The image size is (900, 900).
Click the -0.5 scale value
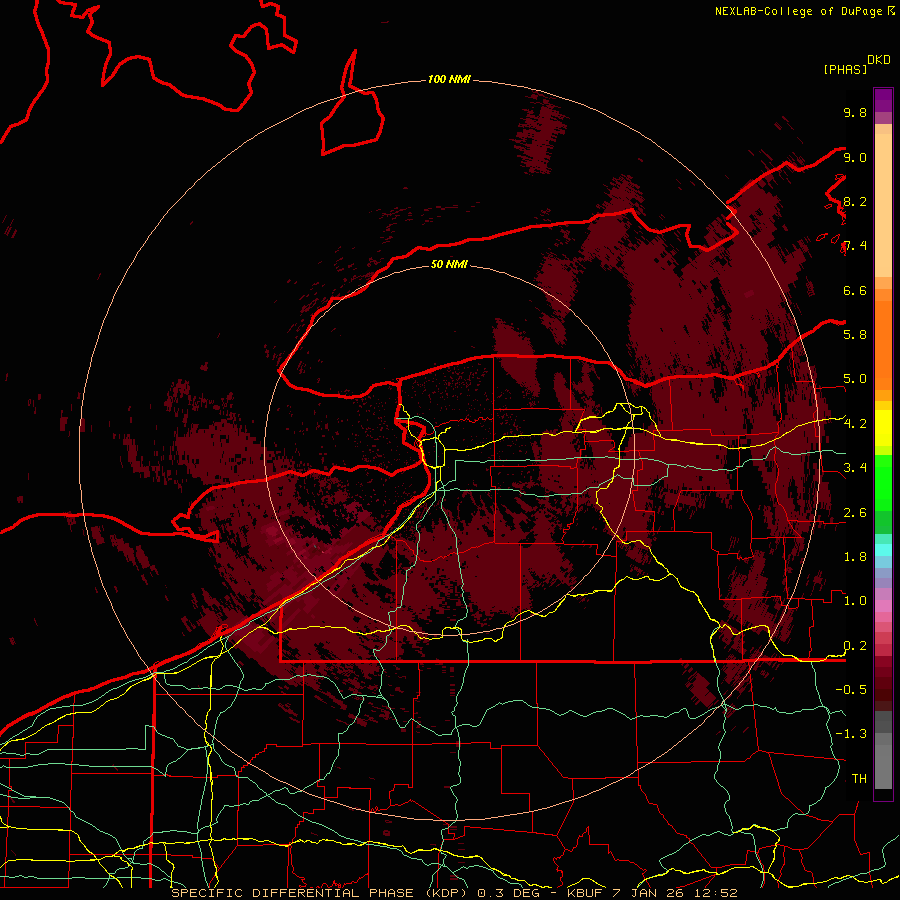(x=851, y=689)
